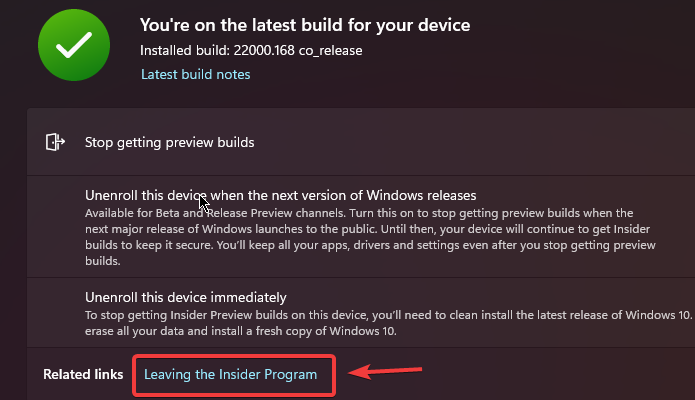Click the latest build for your device heading

pos(305,25)
